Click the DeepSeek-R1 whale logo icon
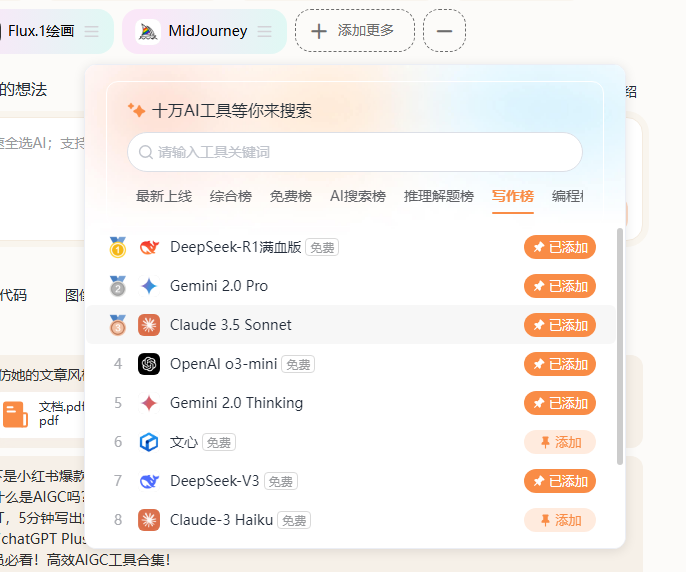 pyautogui.click(x=149, y=247)
